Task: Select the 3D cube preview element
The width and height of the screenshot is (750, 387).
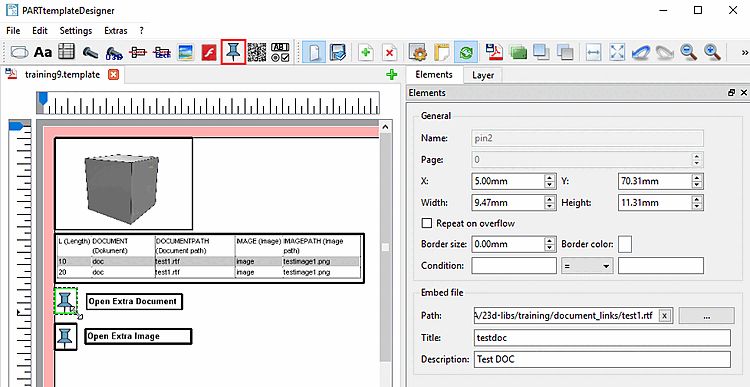Action: tap(124, 184)
